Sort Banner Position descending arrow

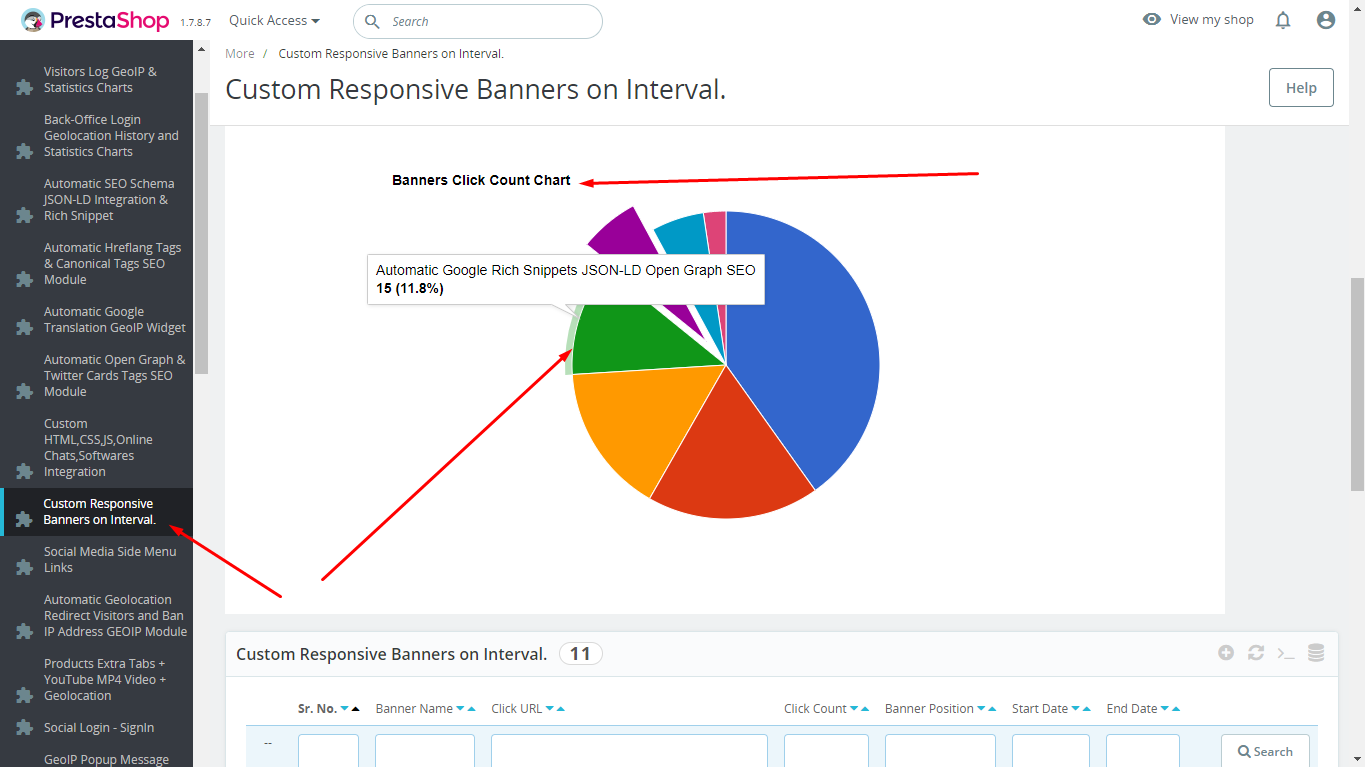(981, 709)
